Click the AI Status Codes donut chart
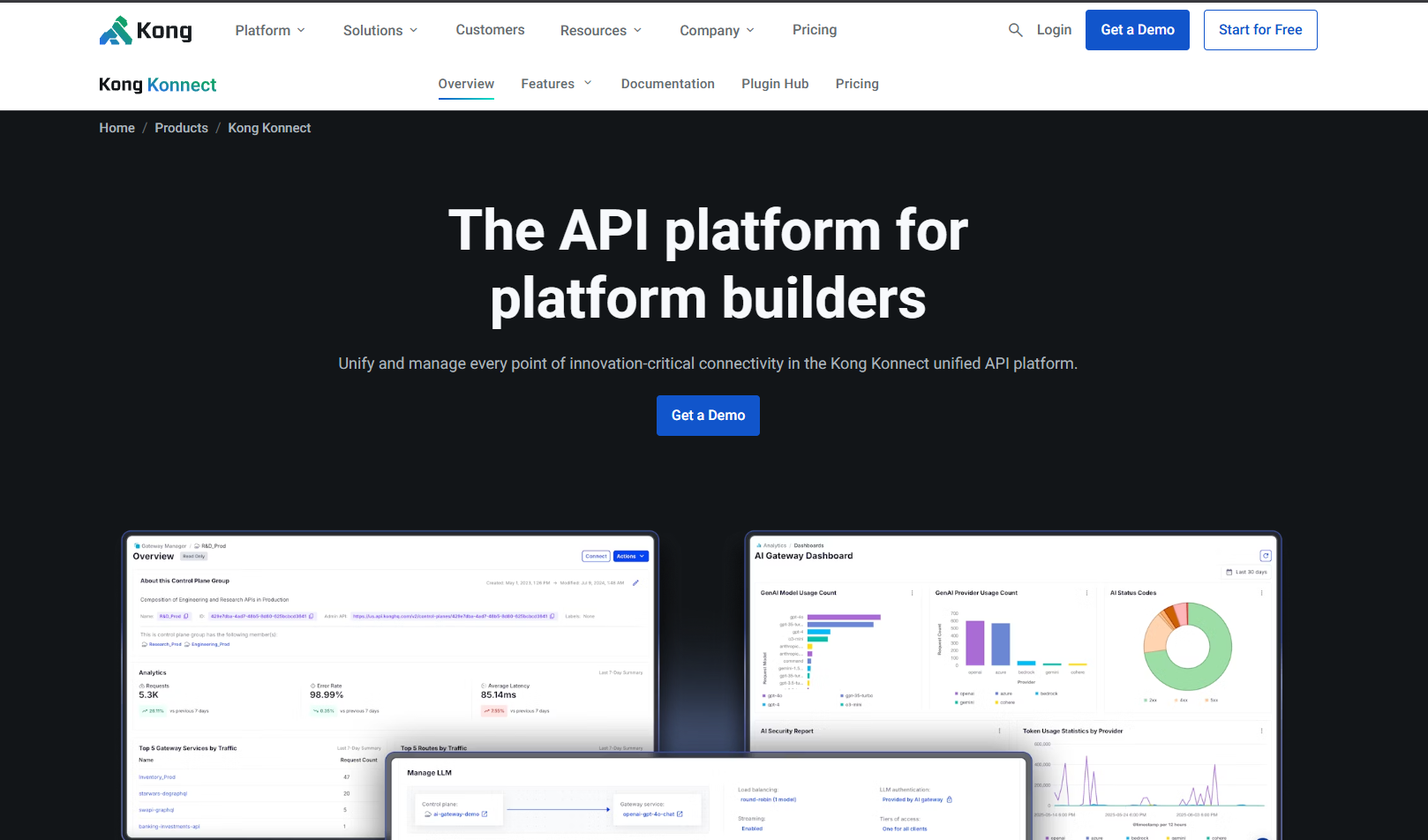The height and width of the screenshot is (840, 1428). click(x=1187, y=647)
